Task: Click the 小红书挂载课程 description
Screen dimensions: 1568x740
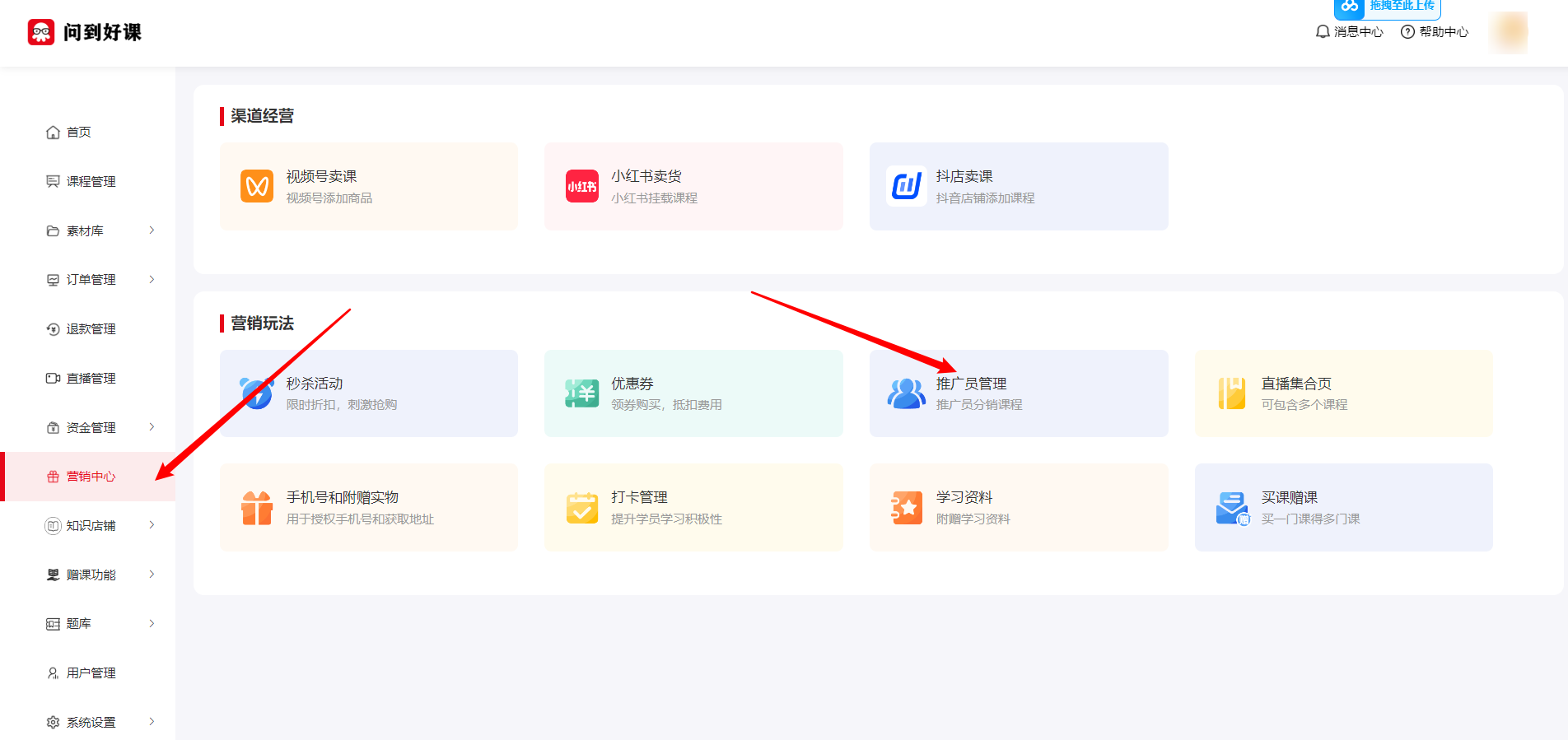Action: [x=654, y=198]
